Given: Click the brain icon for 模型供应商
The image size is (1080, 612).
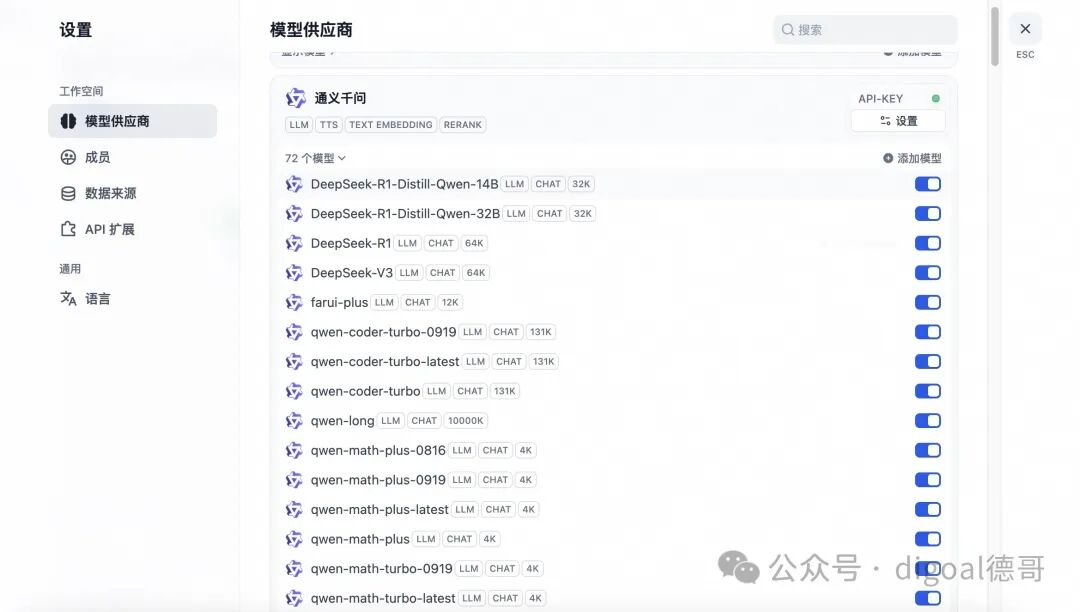Looking at the screenshot, I should click(x=68, y=121).
